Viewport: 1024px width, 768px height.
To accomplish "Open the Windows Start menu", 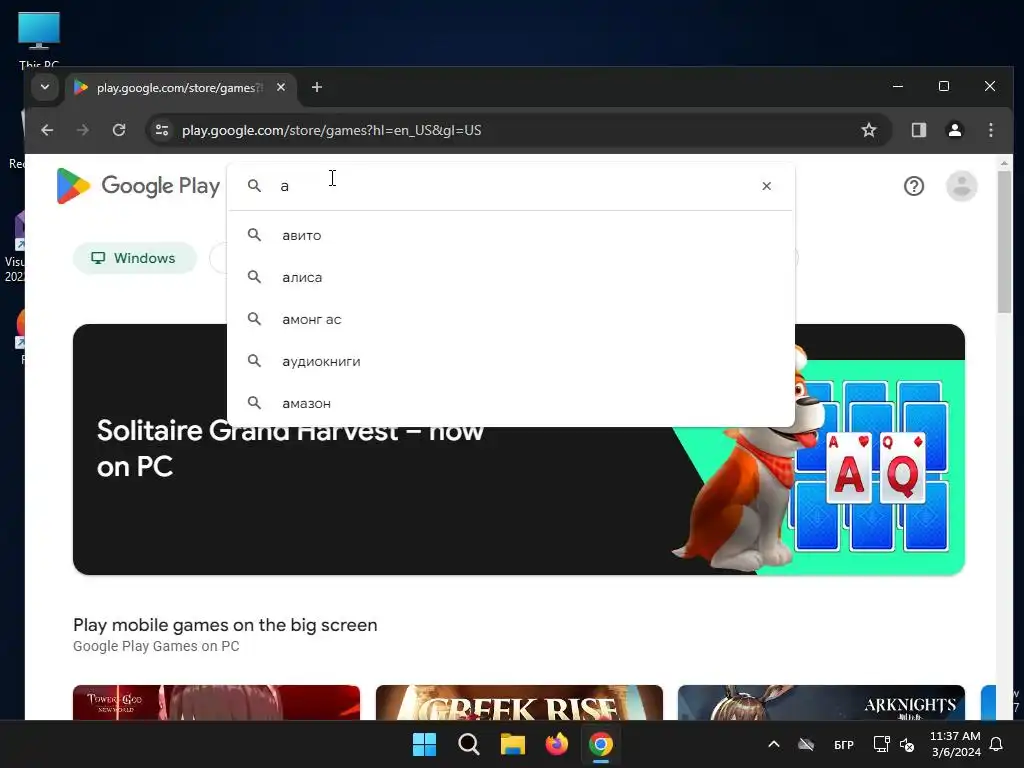I will click(x=424, y=744).
